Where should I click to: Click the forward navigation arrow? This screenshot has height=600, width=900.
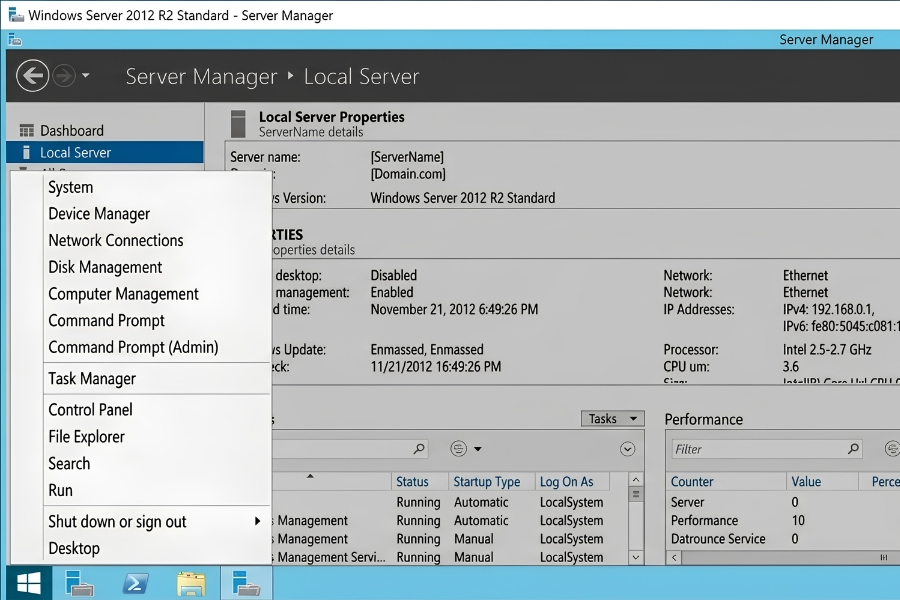64,76
